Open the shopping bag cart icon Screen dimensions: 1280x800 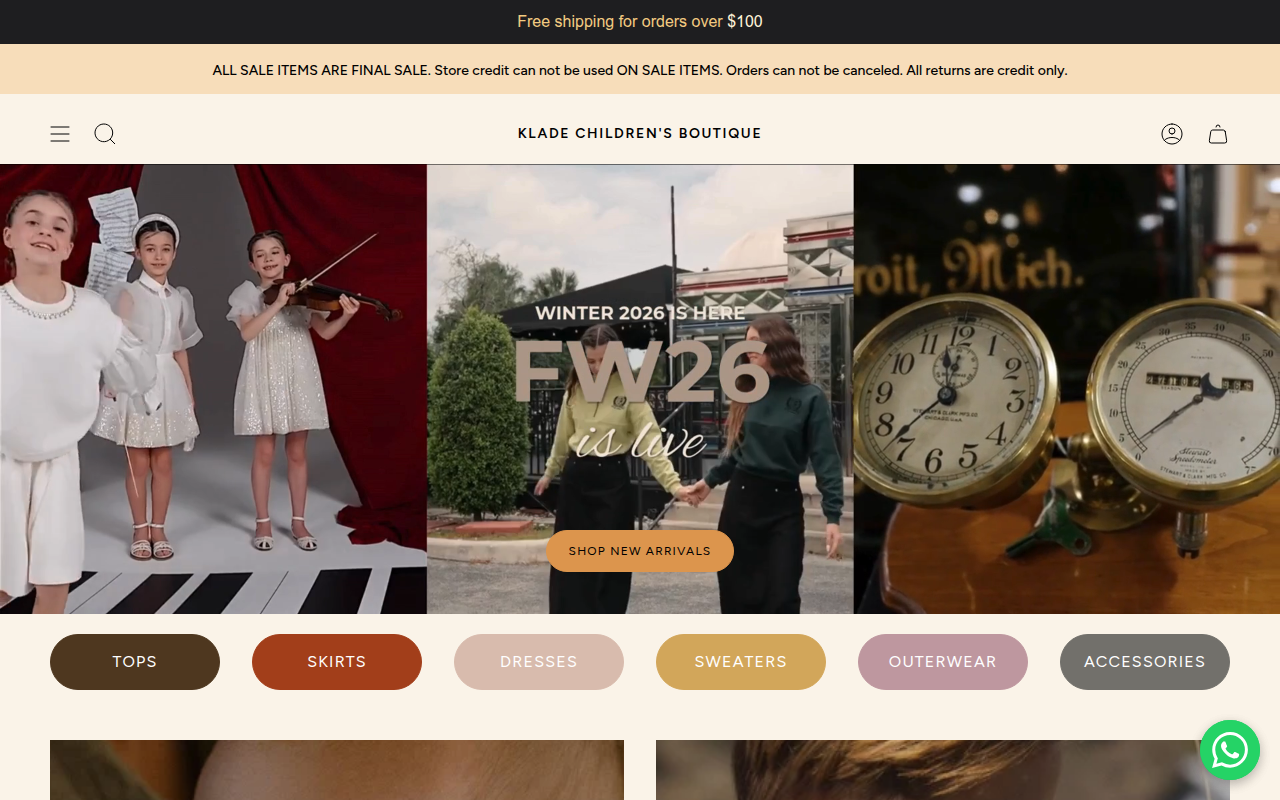coord(1218,134)
